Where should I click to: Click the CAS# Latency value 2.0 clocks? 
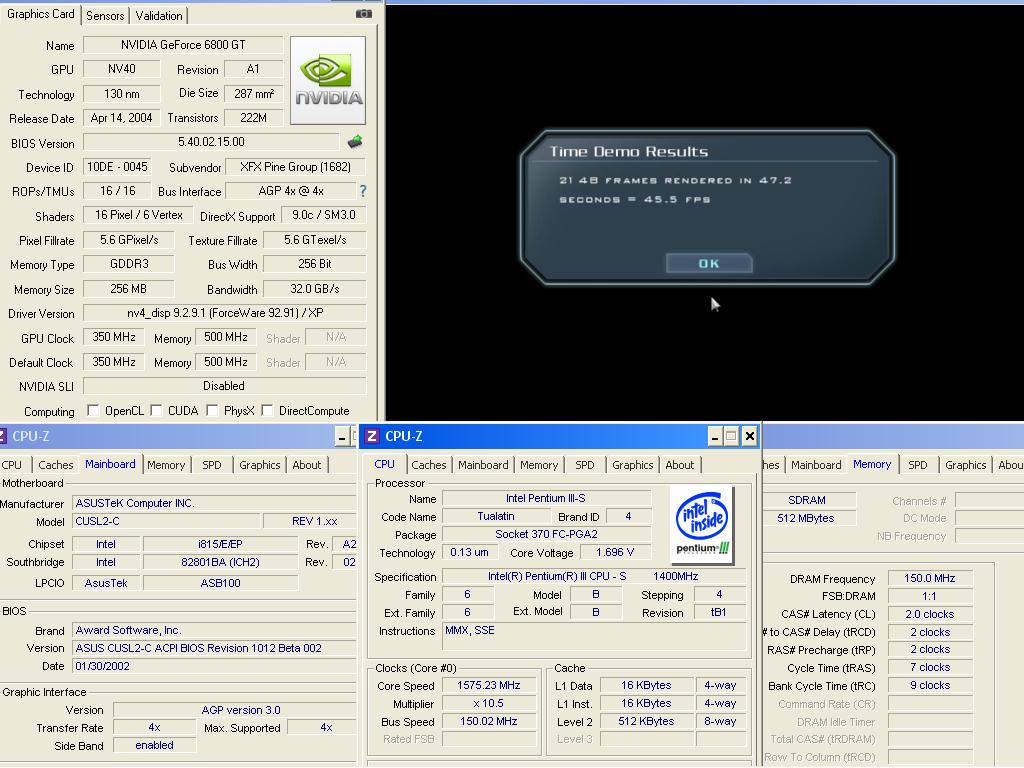(930, 614)
